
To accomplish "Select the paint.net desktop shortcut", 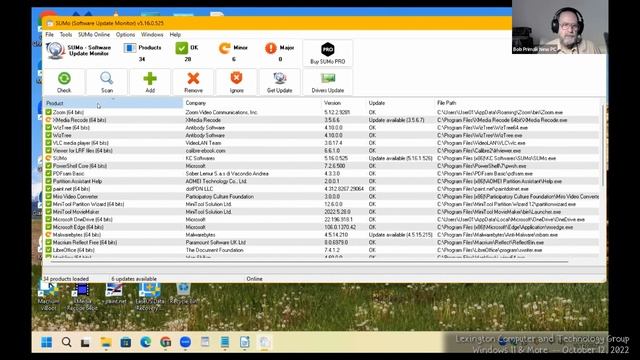I will pyautogui.click(x=115, y=294).
